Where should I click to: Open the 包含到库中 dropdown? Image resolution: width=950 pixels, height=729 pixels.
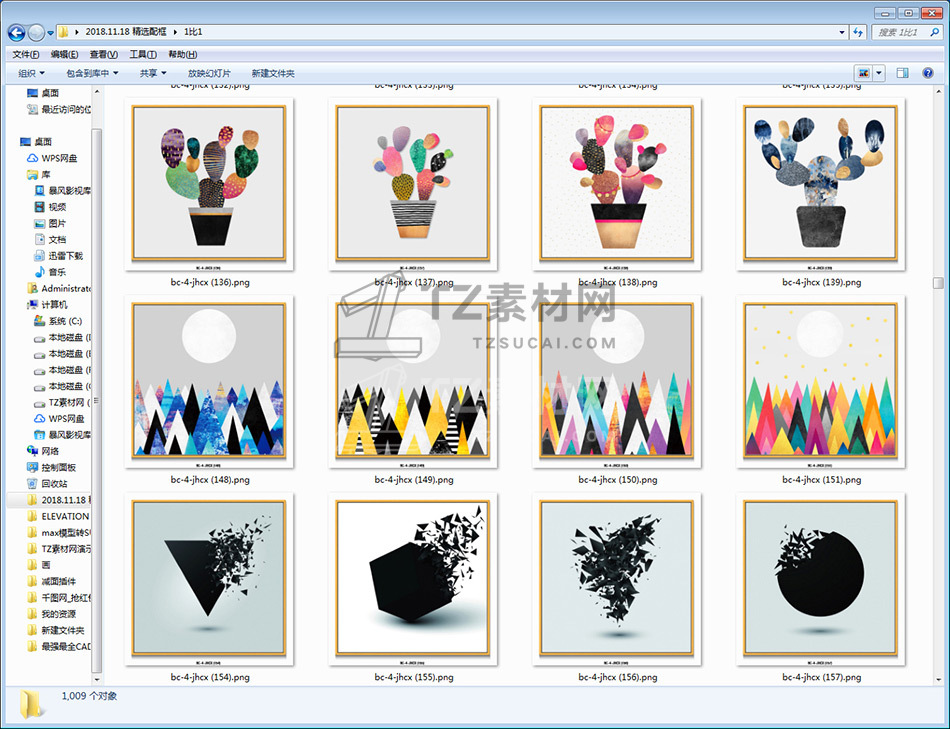[x=92, y=73]
